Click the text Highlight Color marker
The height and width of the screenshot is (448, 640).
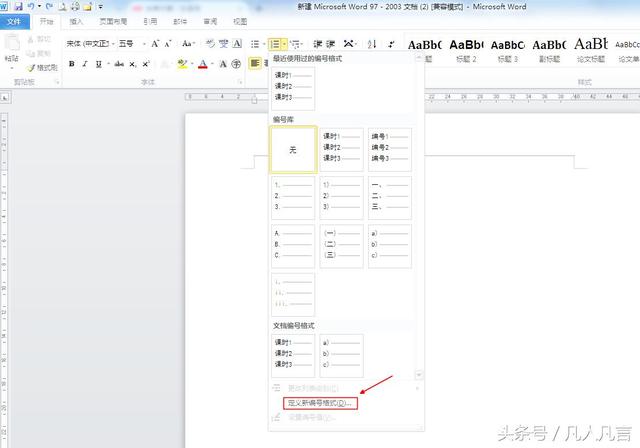coord(182,64)
